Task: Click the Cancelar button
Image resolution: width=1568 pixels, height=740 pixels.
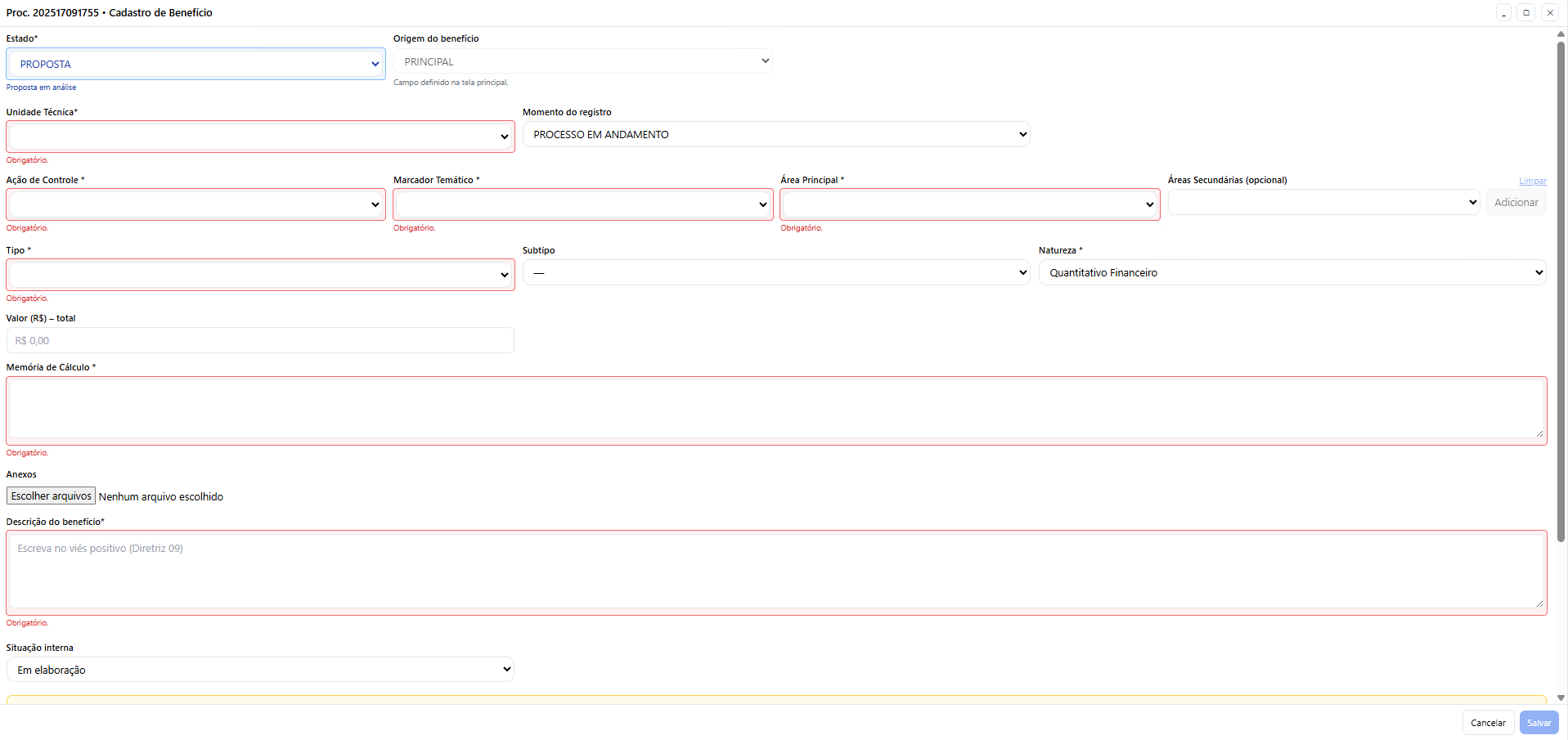Action: coord(1487,723)
